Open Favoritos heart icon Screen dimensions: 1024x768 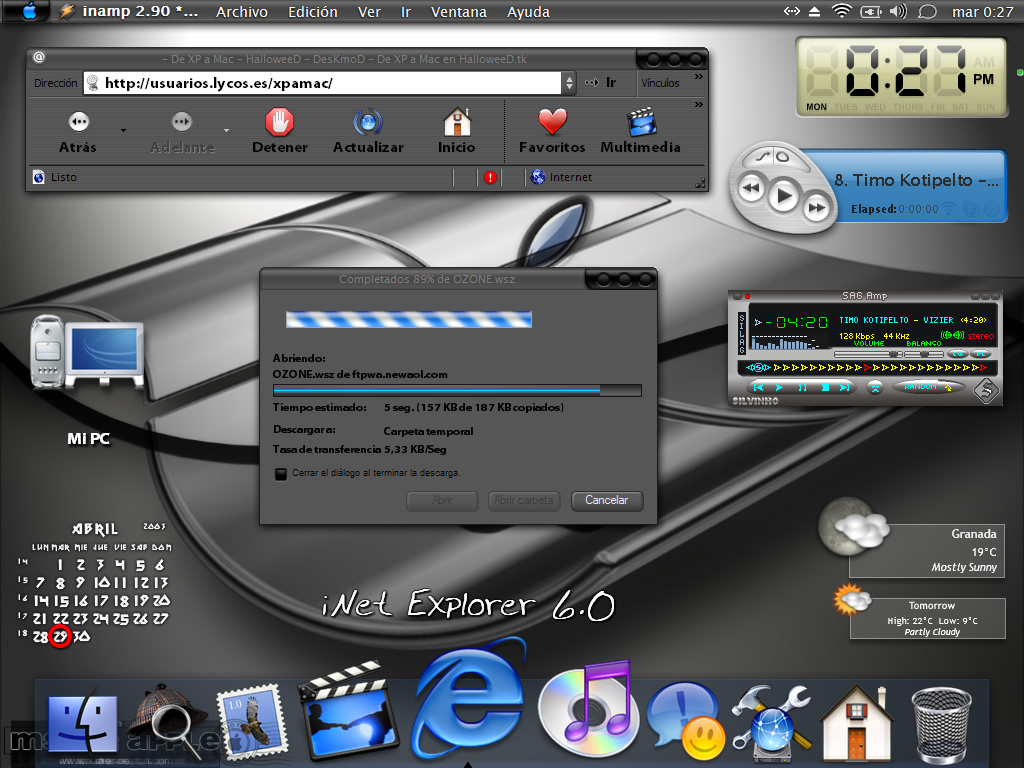(x=552, y=121)
